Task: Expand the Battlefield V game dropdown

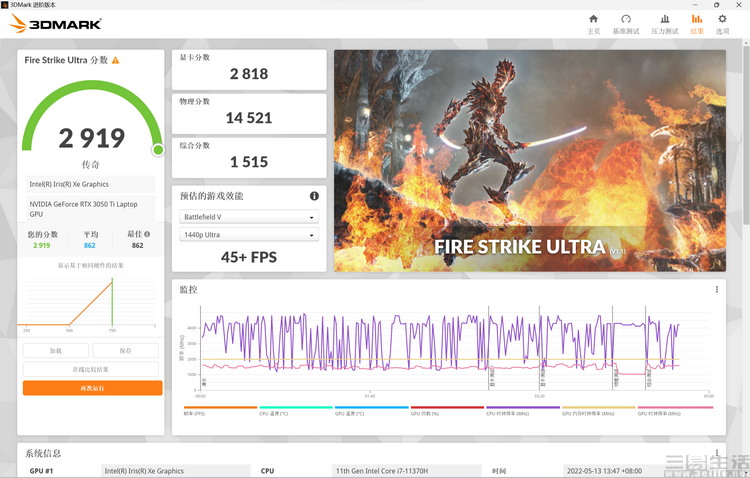Action: pos(249,217)
